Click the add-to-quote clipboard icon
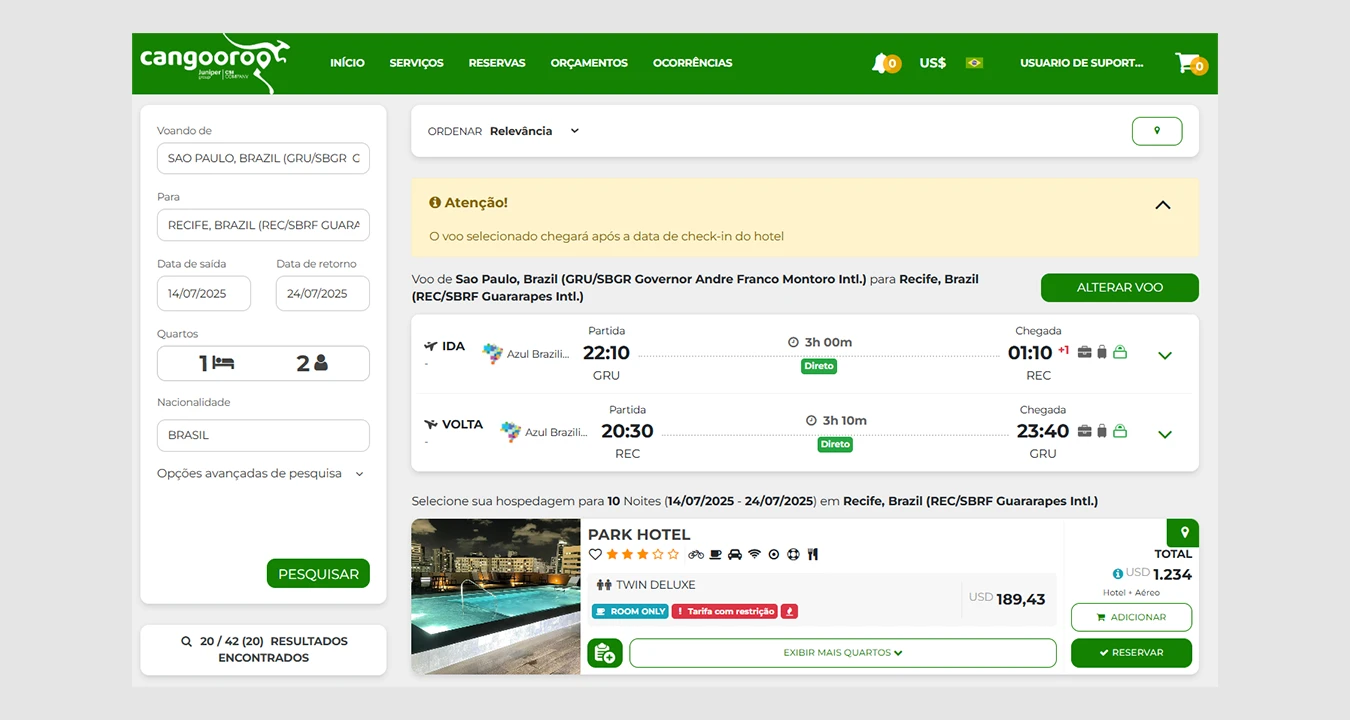This screenshot has width=1350, height=720. click(x=604, y=653)
